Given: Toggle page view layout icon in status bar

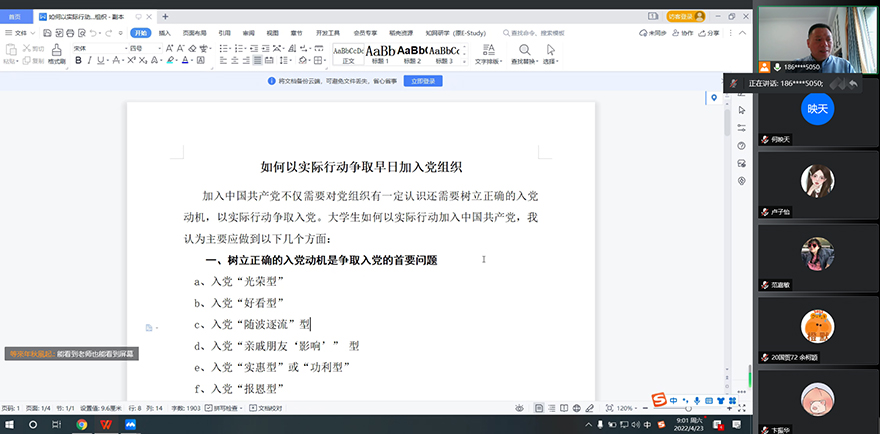Looking at the screenshot, I should pyautogui.click(x=539, y=408).
